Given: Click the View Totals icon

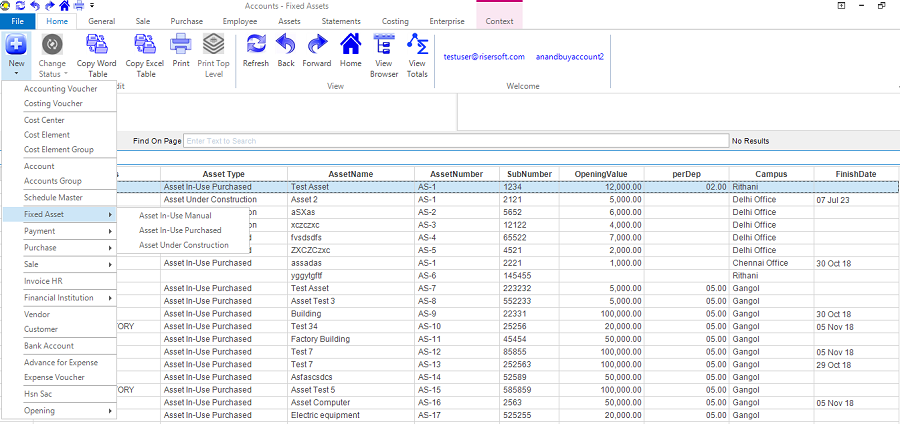Looking at the screenshot, I should [417, 54].
